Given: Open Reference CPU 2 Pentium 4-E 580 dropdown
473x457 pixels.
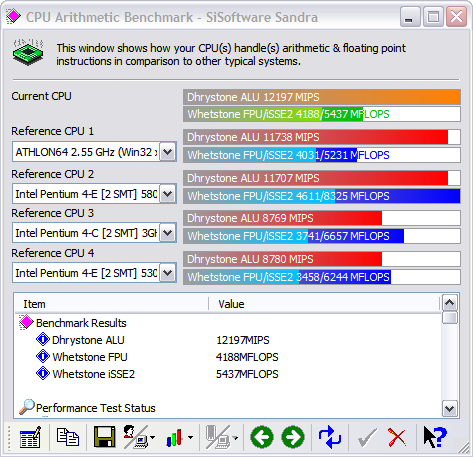Looking at the screenshot, I should (x=167, y=194).
